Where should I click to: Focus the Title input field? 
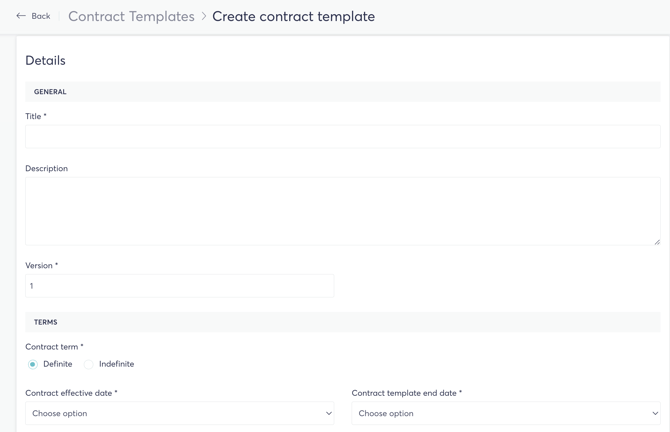(x=342, y=136)
